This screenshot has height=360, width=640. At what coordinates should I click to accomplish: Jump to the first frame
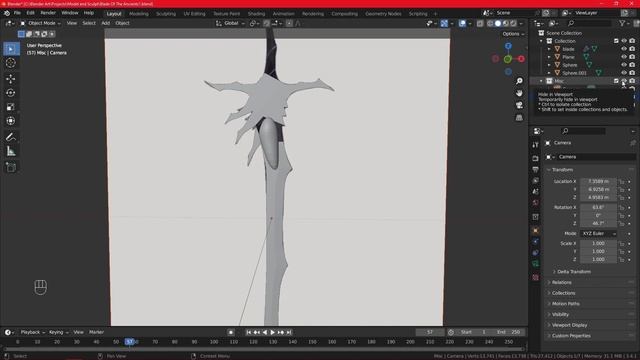coord(249,333)
